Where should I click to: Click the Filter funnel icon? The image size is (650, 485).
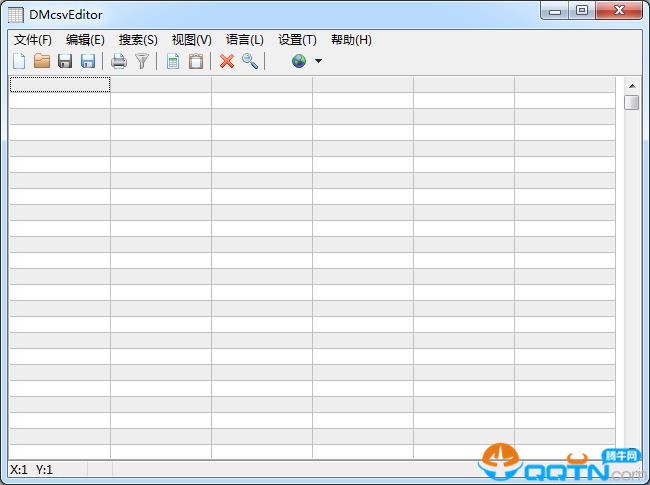(142, 61)
